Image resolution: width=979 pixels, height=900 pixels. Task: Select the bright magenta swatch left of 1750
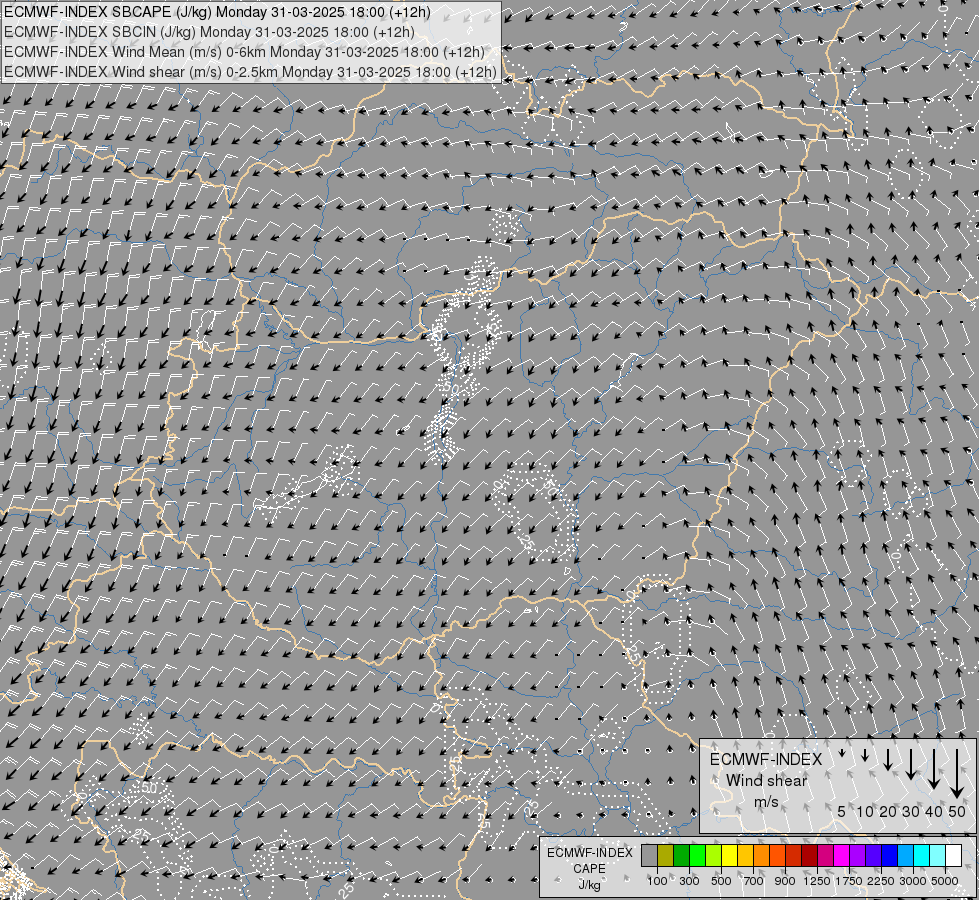[x=842, y=856]
